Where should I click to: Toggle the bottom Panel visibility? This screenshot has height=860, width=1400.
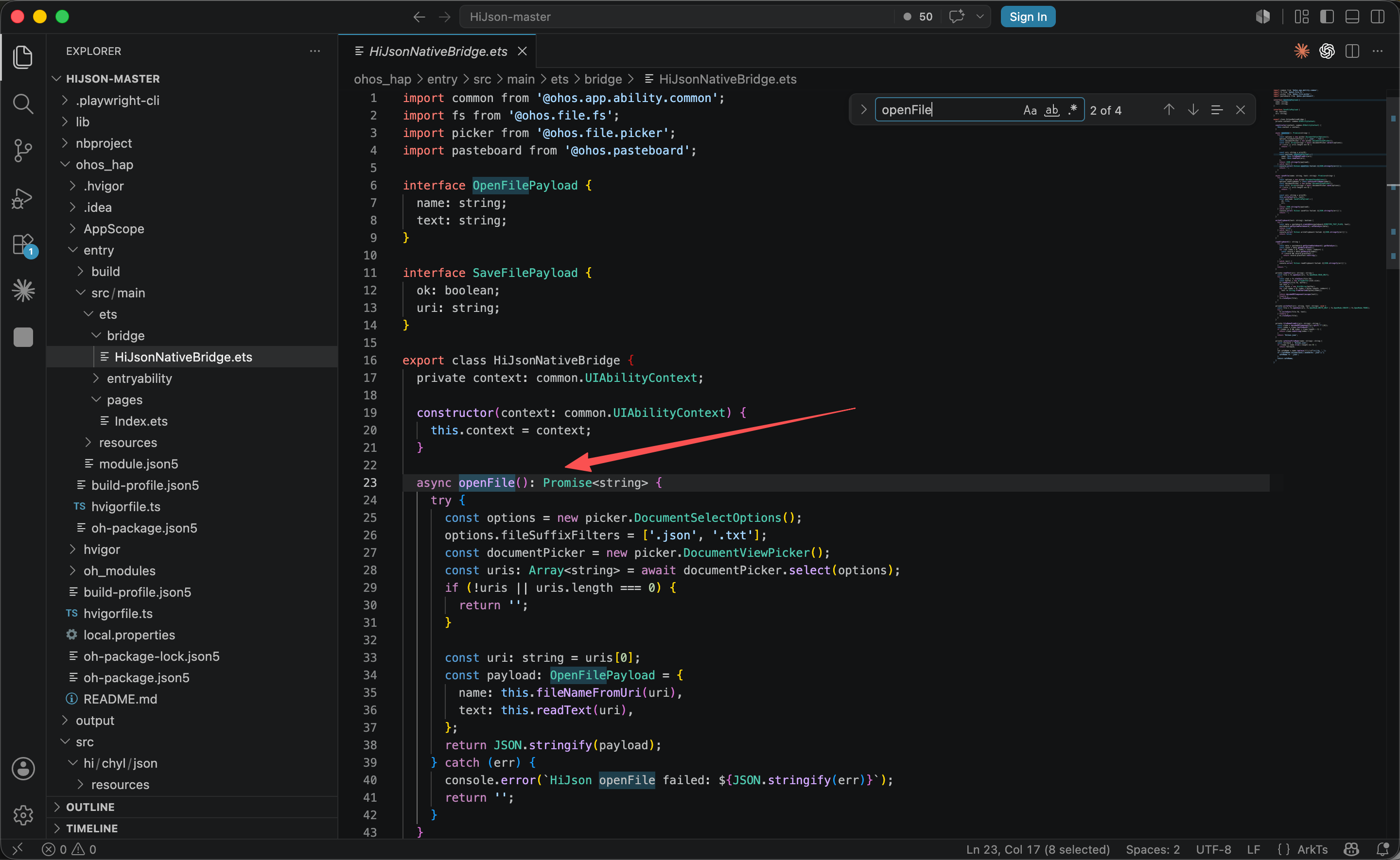tap(1352, 17)
